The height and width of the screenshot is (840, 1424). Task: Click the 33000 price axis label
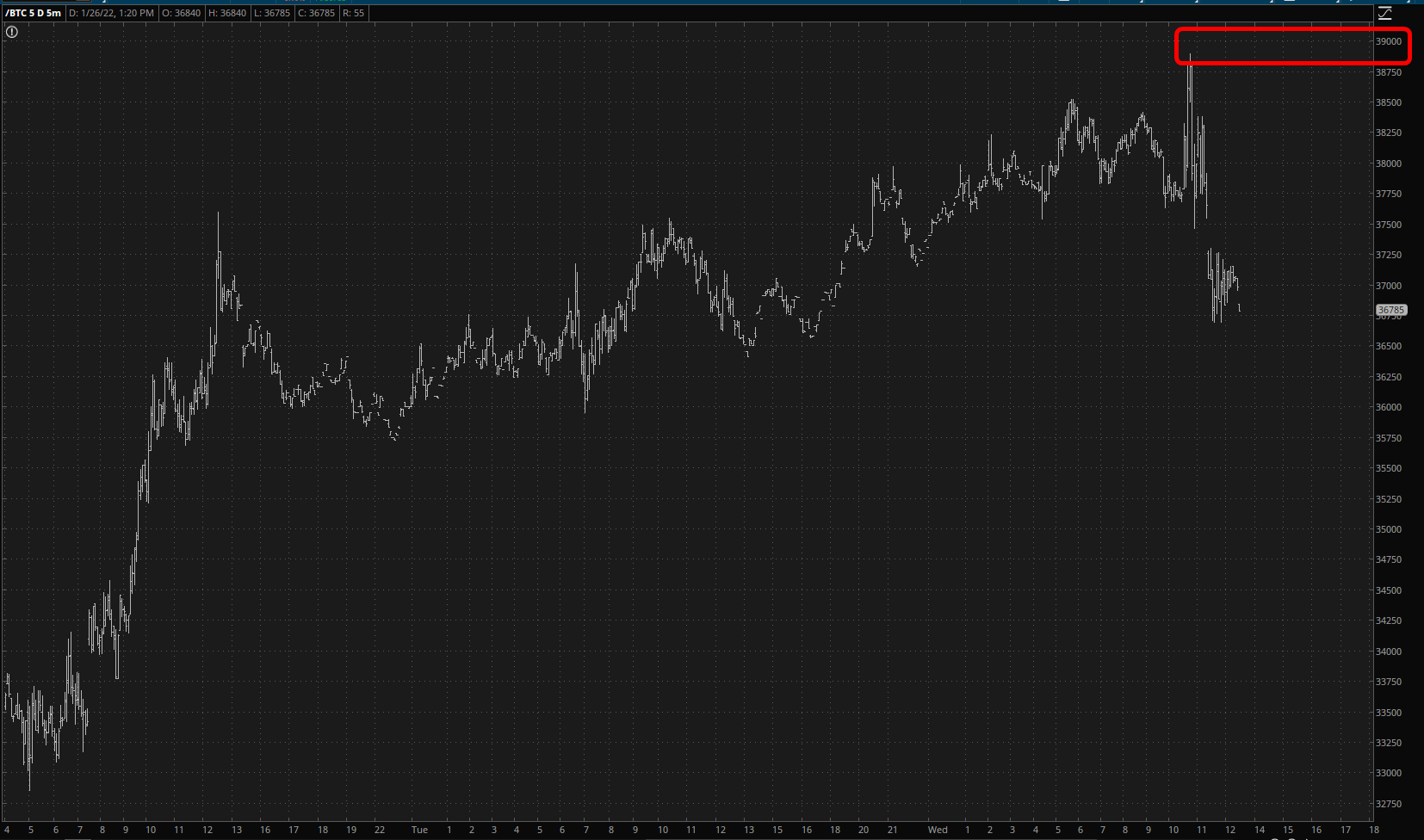[x=1388, y=773]
